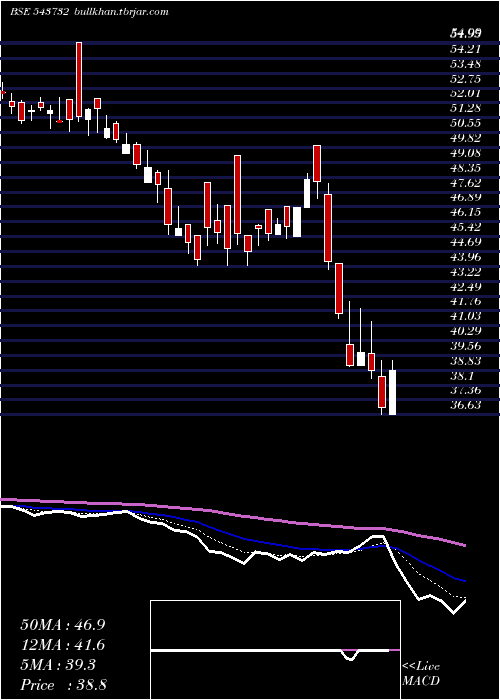The width and height of the screenshot is (500, 700).
Task: Click the '12MA : 41.6' readout
Action: tap(63, 645)
